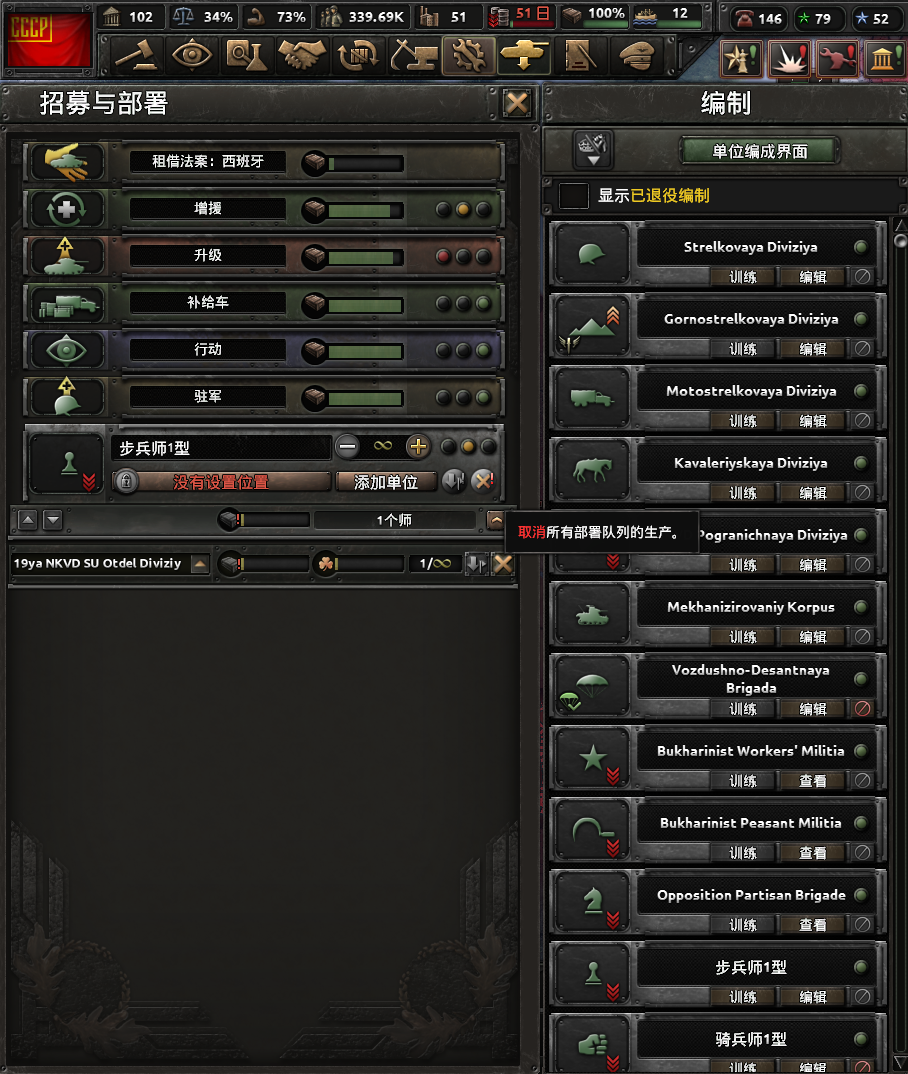Open the construction crane icon
Viewport: 908px width, 1074px height.
click(414, 55)
